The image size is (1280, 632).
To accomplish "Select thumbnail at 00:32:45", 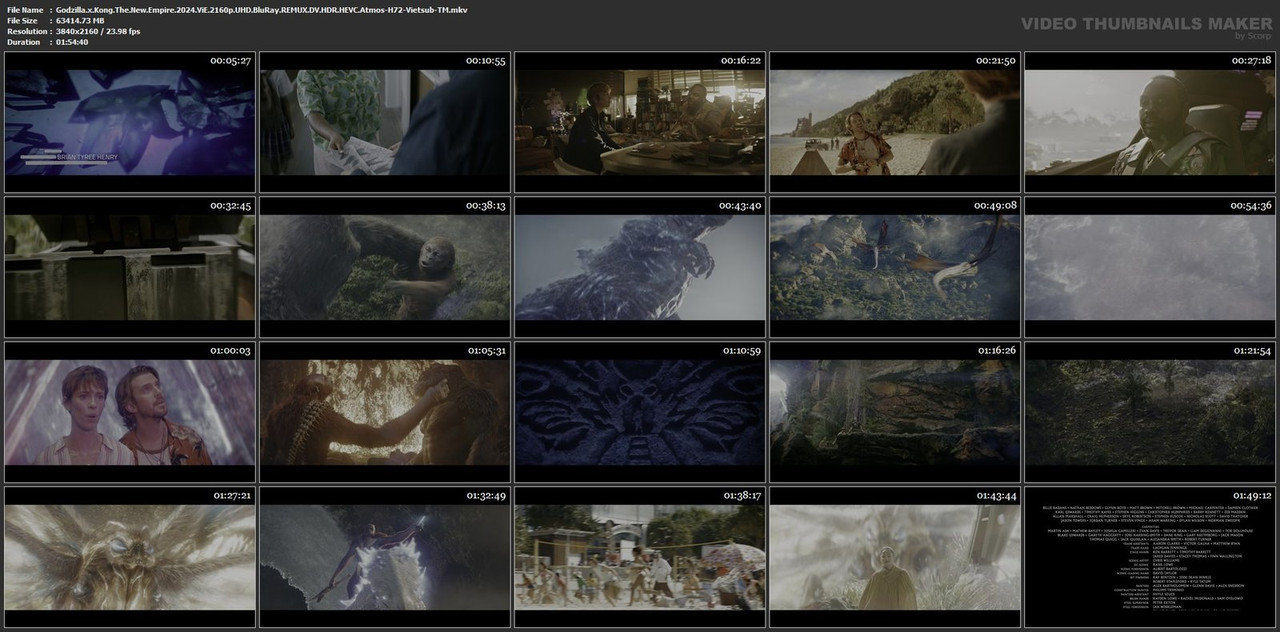I will pyautogui.click(x=130, y=266).
